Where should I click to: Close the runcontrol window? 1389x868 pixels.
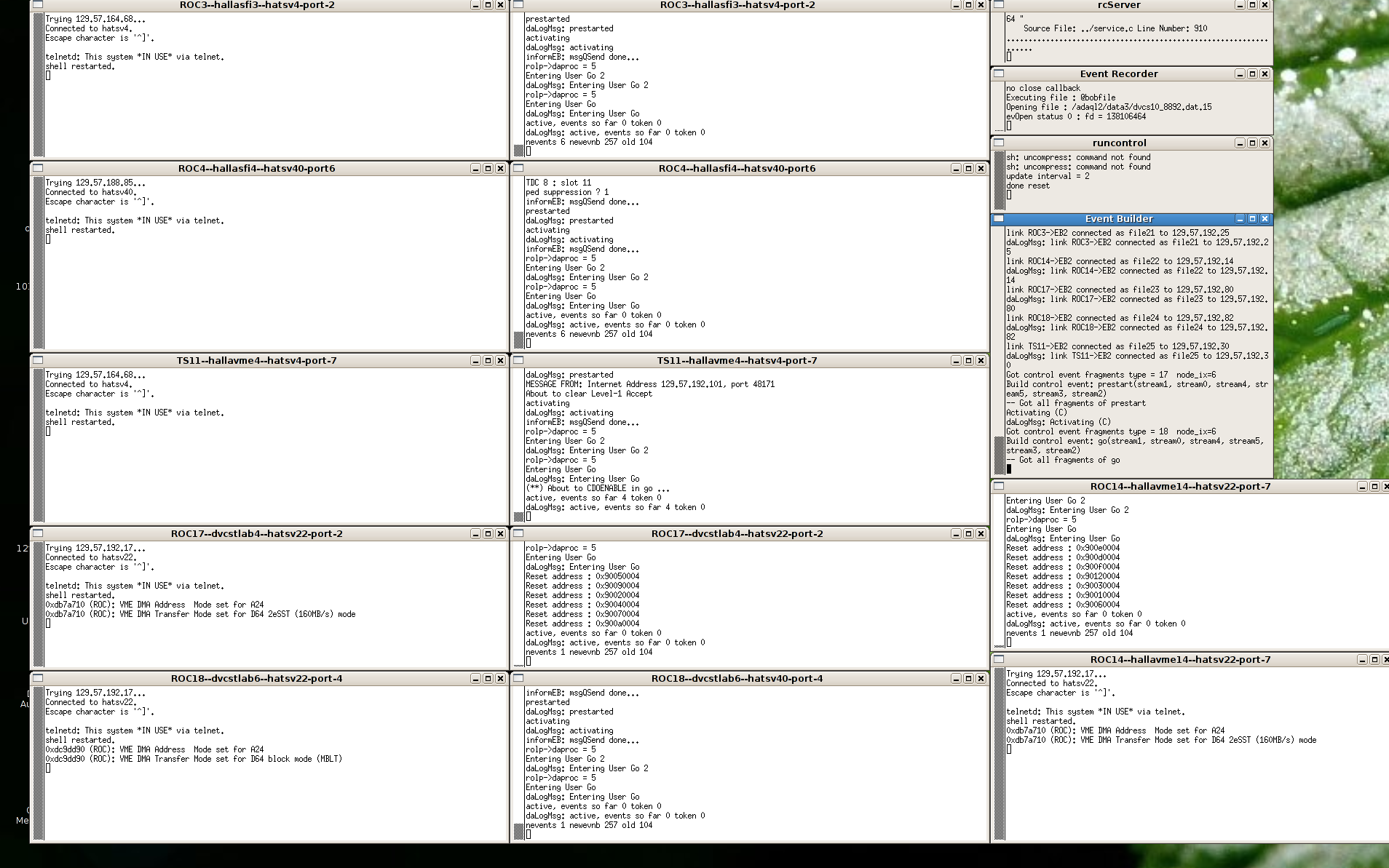(1265, 143)
